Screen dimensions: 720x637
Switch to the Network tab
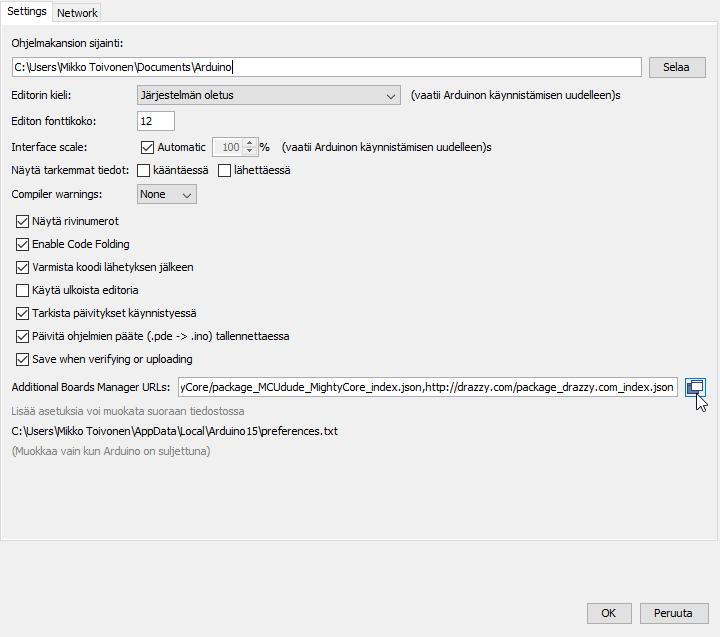click(77, 13)
